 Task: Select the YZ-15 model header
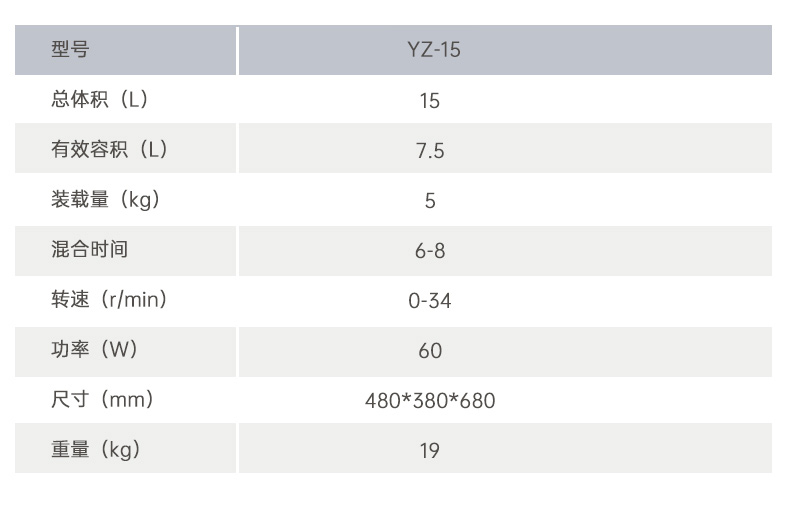pos(434,50)
